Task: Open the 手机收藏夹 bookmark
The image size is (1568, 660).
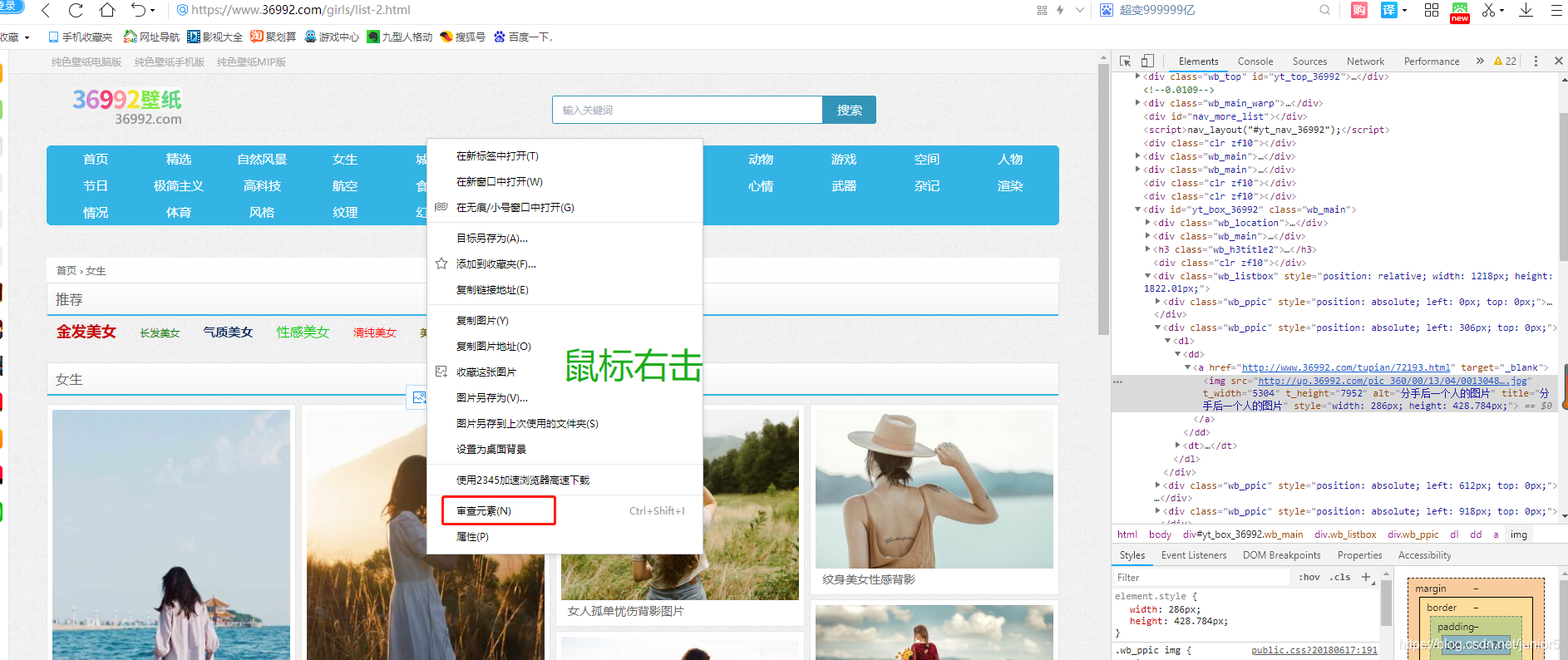Action: tap(80, 37)
